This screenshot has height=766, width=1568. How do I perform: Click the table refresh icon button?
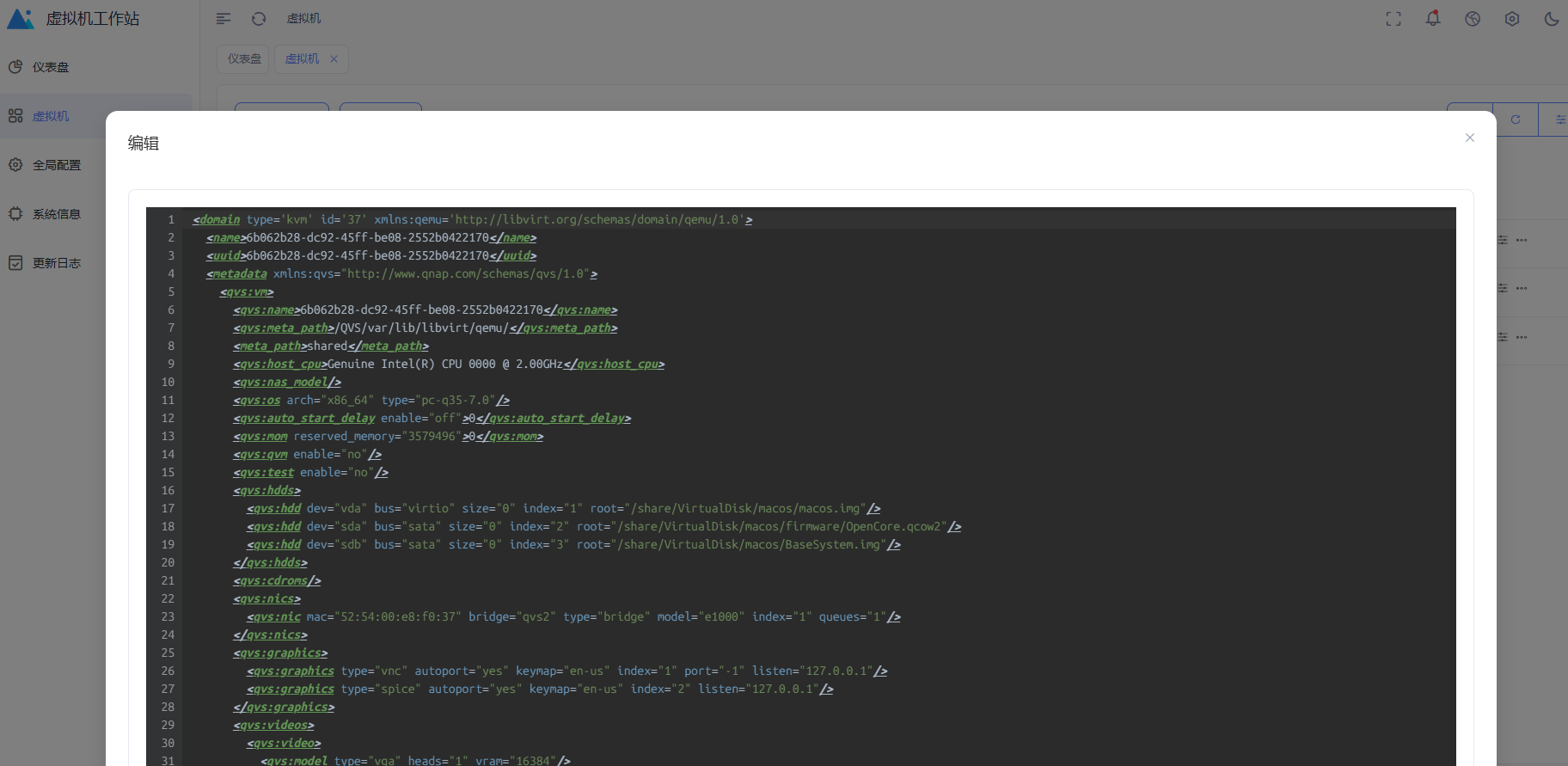click(x=1516, y=119)
